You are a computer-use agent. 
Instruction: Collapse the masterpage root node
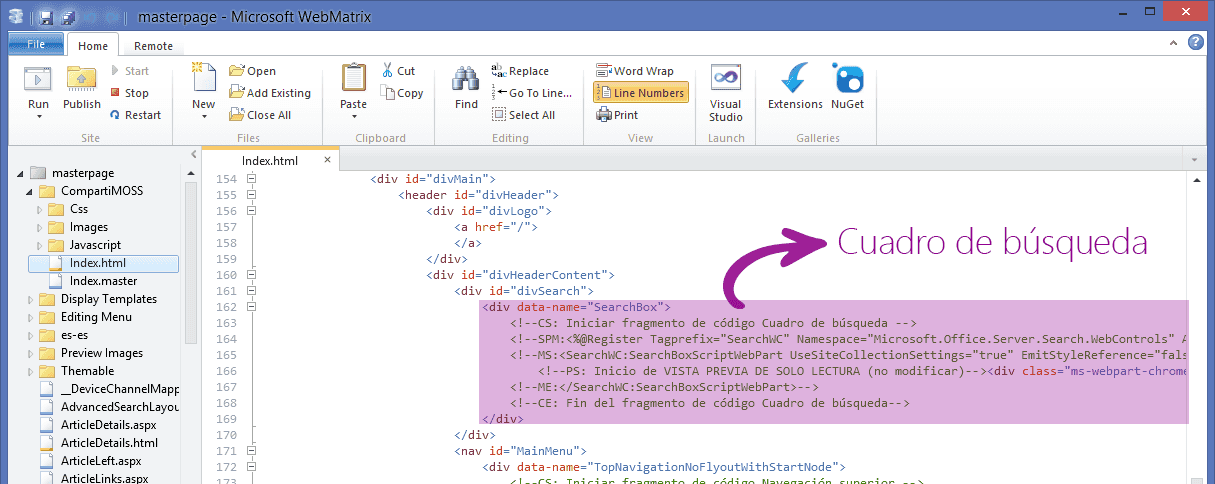21,173
